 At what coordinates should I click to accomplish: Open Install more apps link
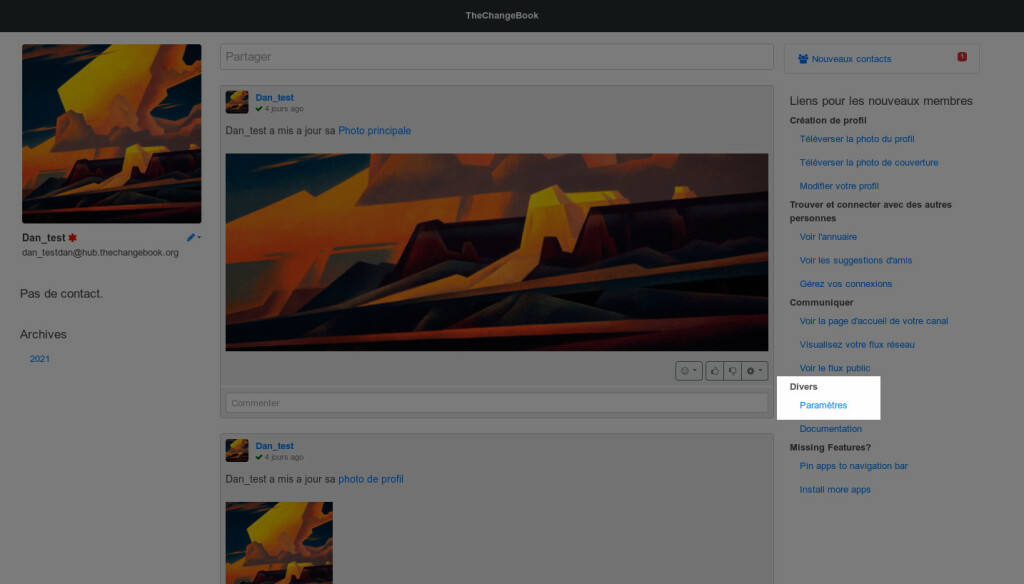[835, 489]
